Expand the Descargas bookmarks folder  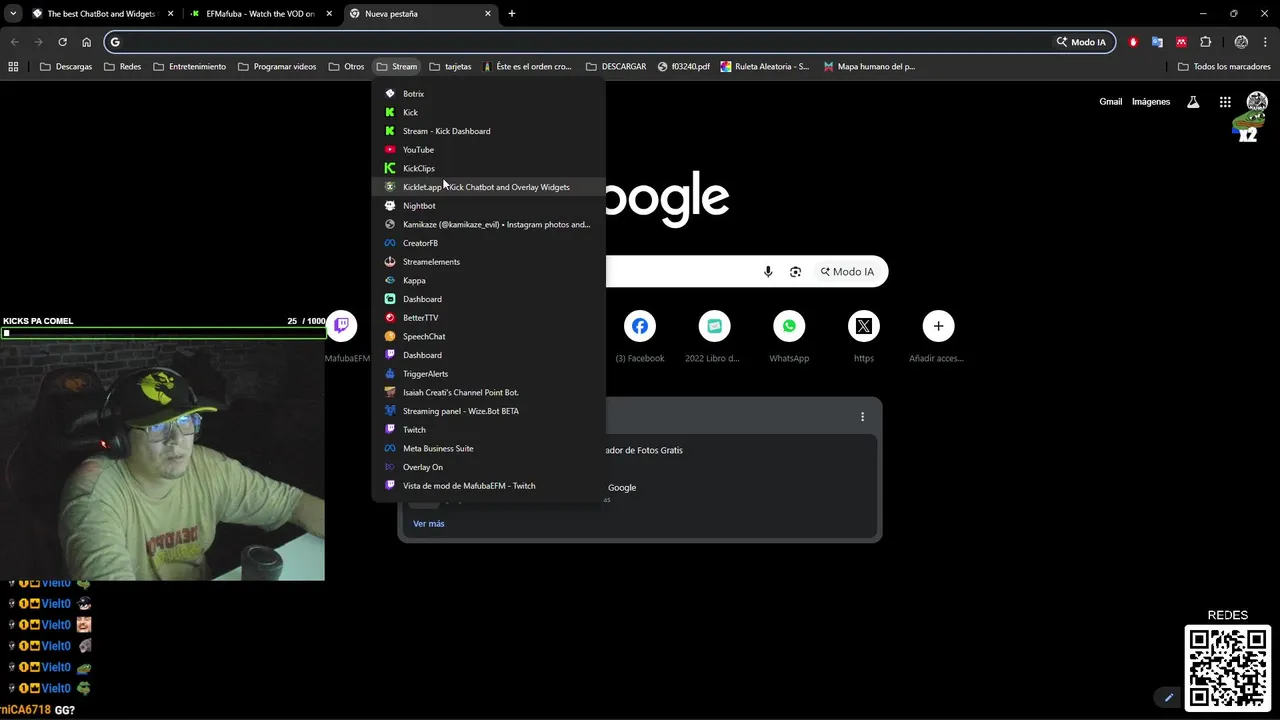[x=66, y=67]
